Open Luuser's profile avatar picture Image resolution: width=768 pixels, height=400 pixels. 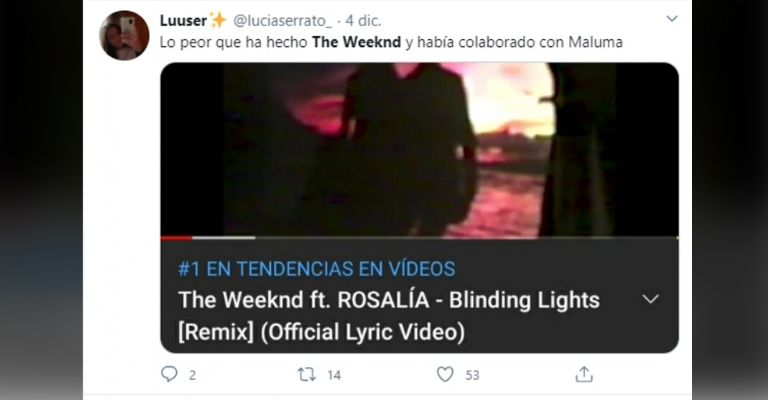tap(124, 35)
